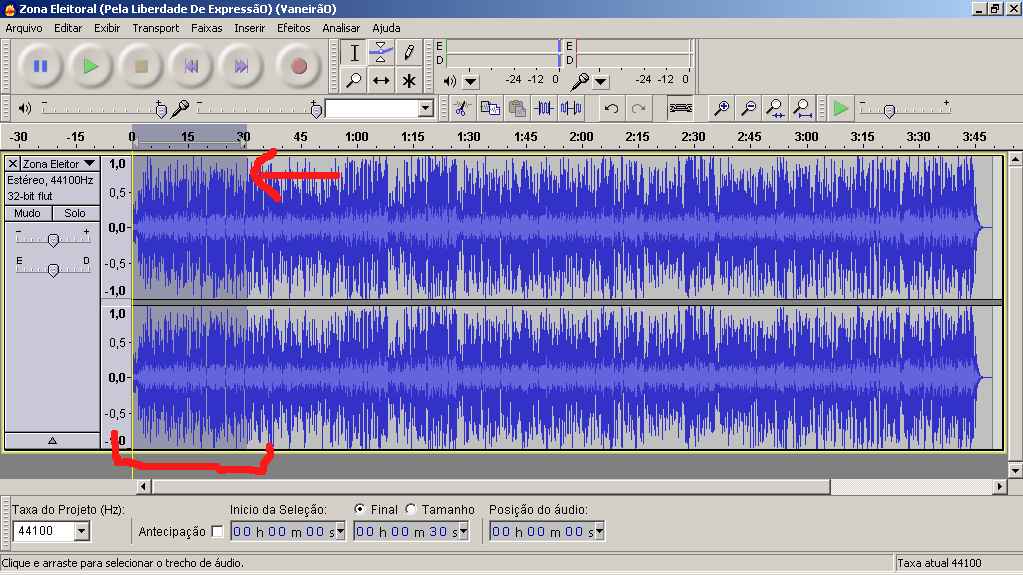The image size is (1023, 575).
Task: Open Início da Seleção time format dropdown
Action: [x=340, y=532]
